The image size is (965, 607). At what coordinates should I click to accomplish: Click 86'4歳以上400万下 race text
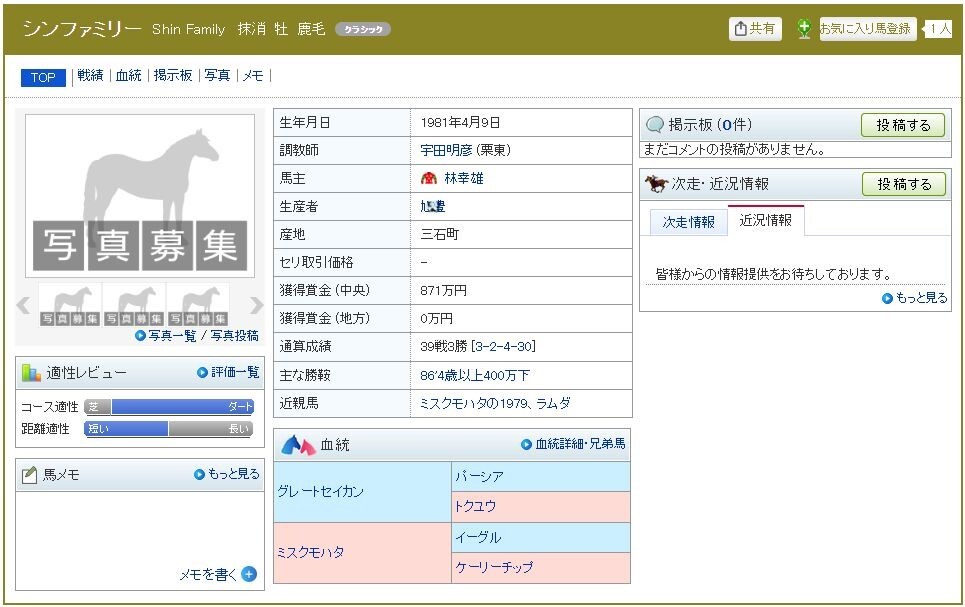pyautogui.click(x=474, y=375)
